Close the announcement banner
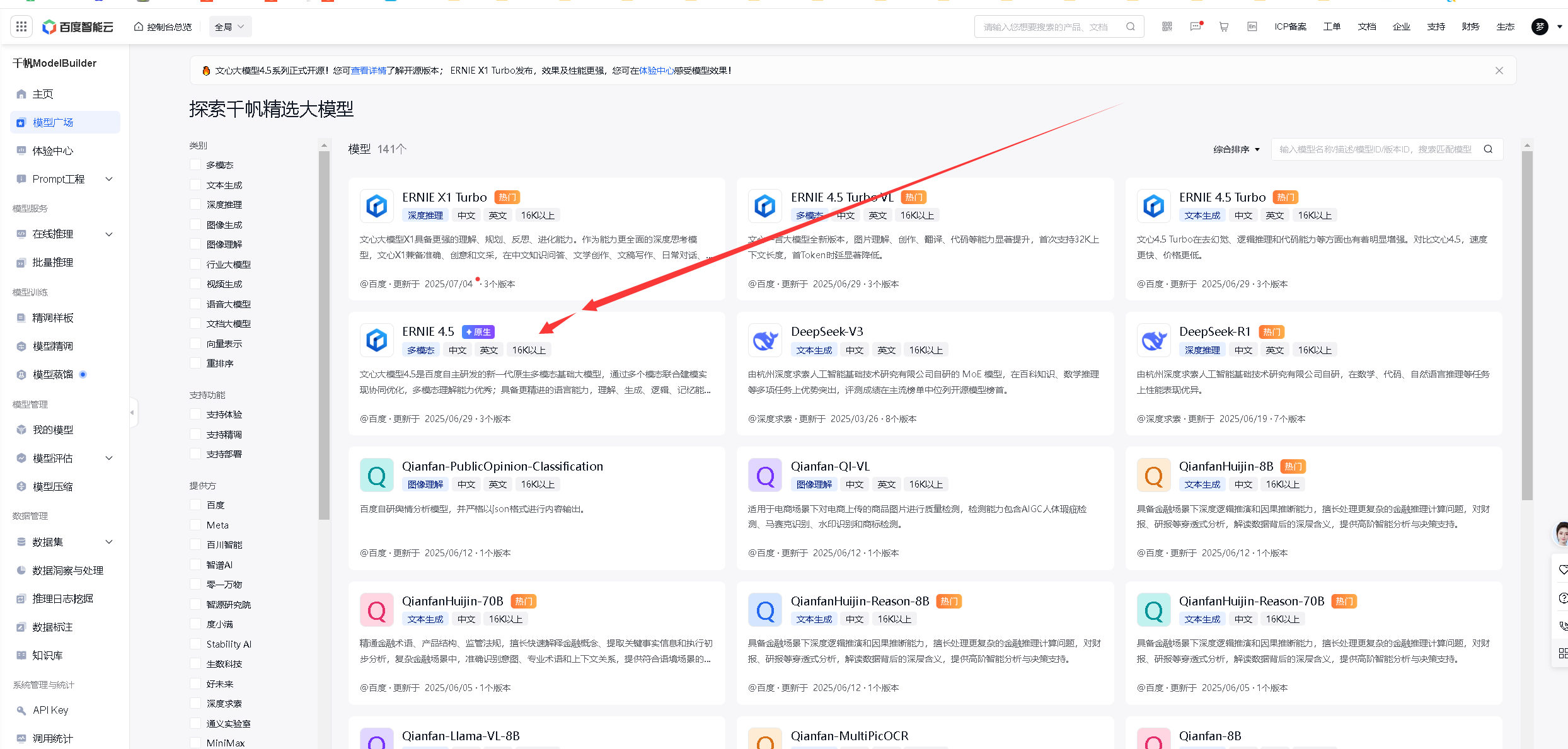 pyautogui.click(x=1499, y=71)
